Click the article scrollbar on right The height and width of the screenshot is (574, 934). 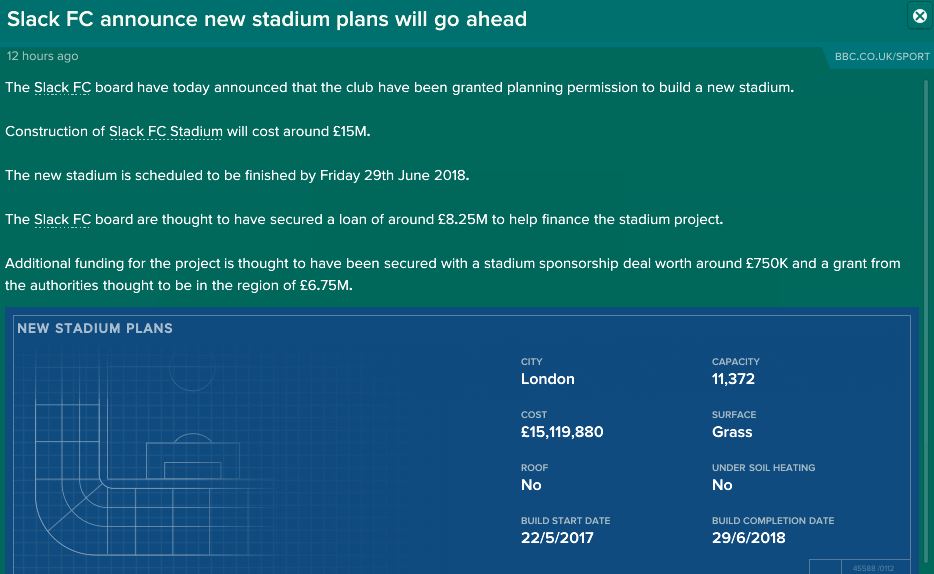coord(926,298)
